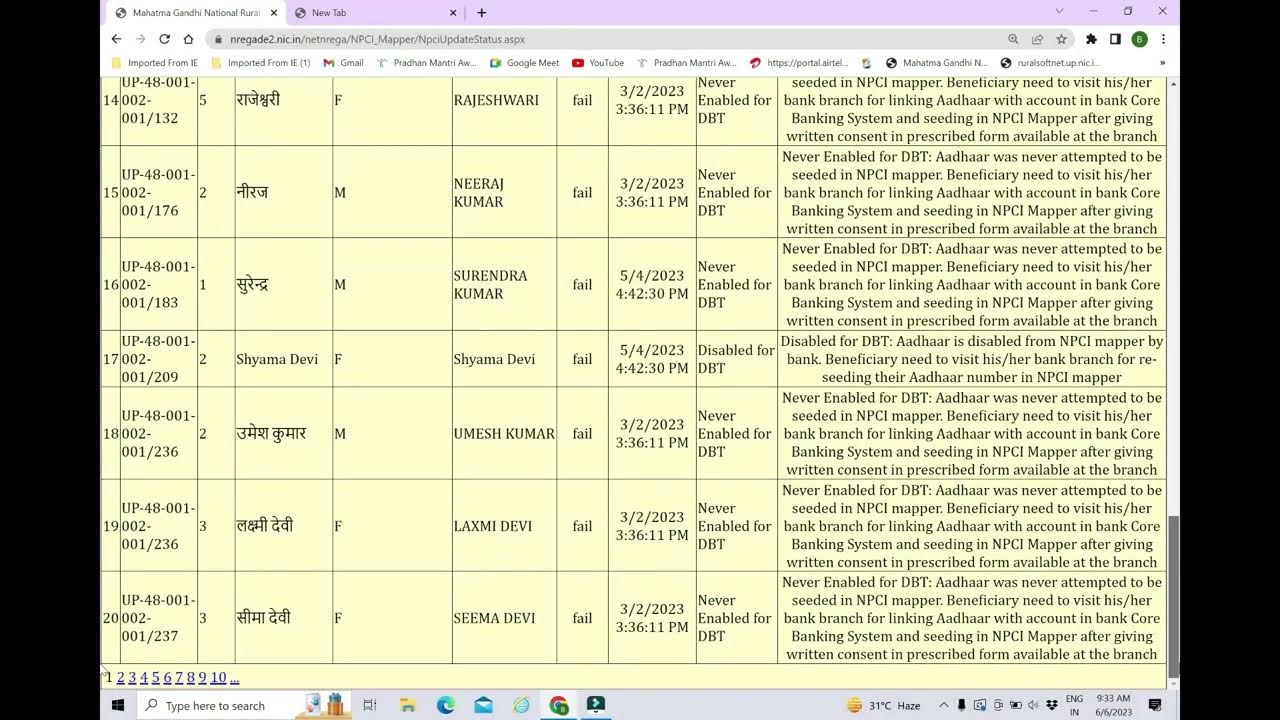Show more bookmarks with the overflow chevron
This screenshot has height=720, width=1280.
pyautogui.click(x=1162, y=63)
